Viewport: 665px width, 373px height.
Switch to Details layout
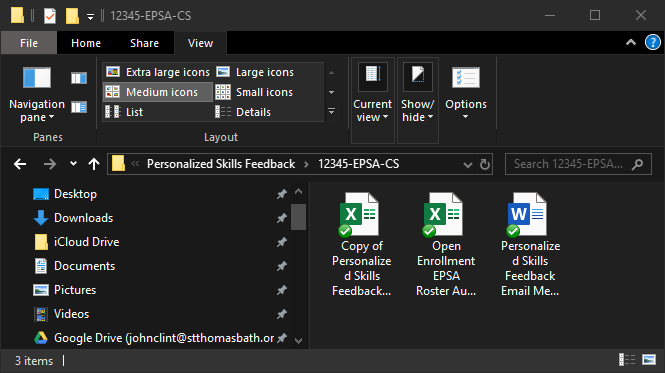tap(243, 112)
